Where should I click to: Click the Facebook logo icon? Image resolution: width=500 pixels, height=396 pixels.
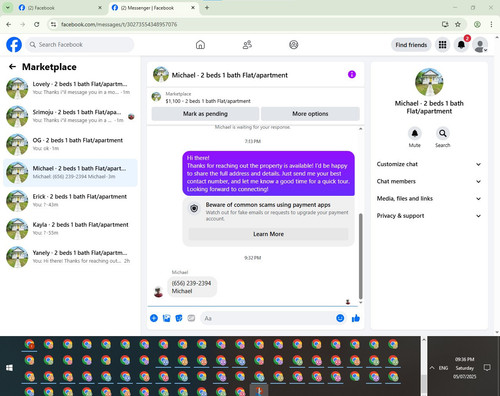pyautogui.click(x=14, y=45)
